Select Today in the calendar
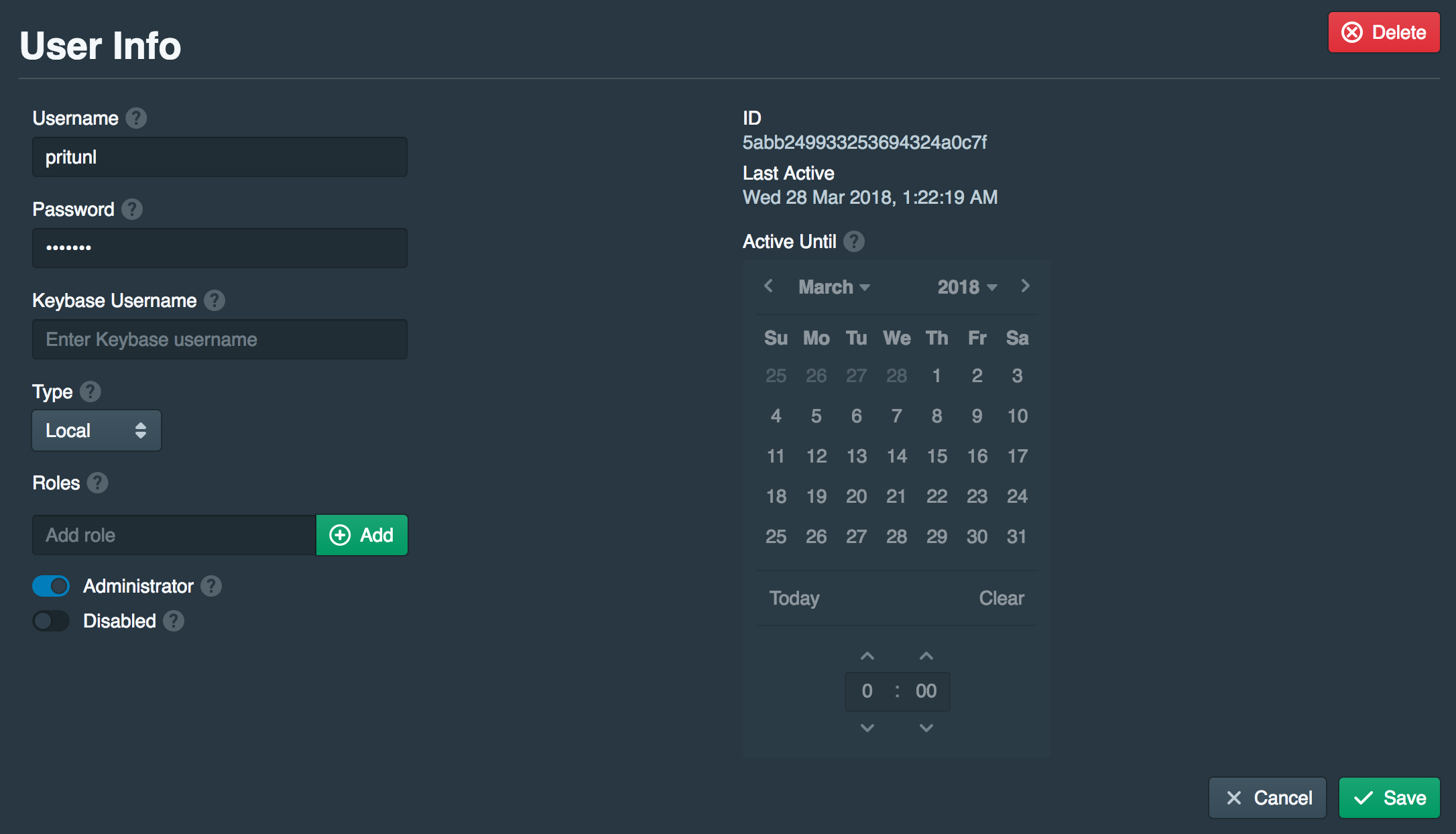 click(794, 598)
